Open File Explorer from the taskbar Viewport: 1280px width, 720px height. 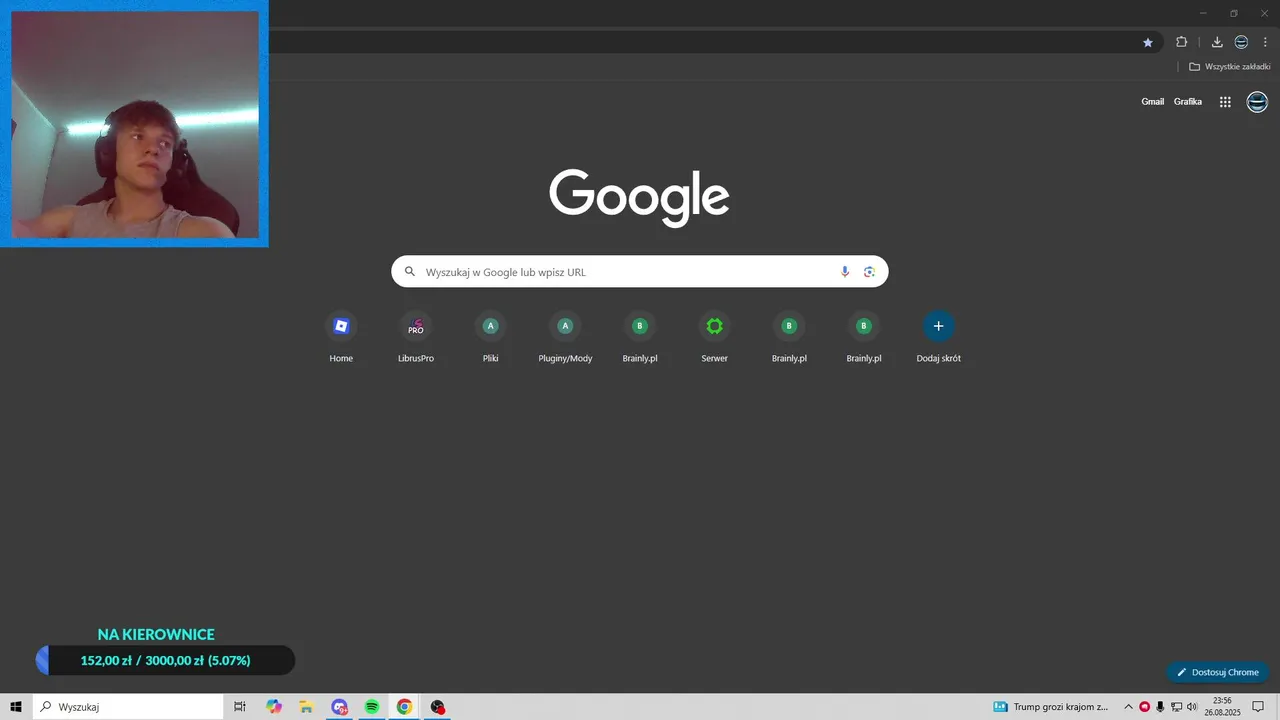[307, 707]
